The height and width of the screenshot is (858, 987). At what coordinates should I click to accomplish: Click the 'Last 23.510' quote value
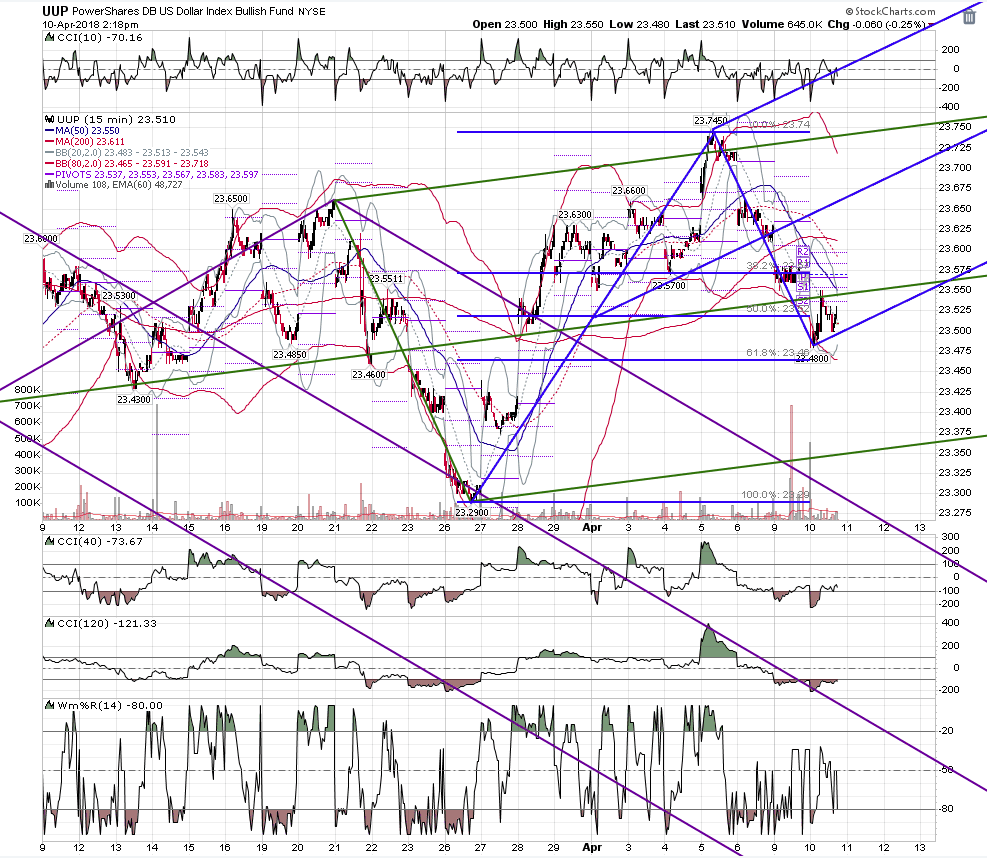(705, 25)
